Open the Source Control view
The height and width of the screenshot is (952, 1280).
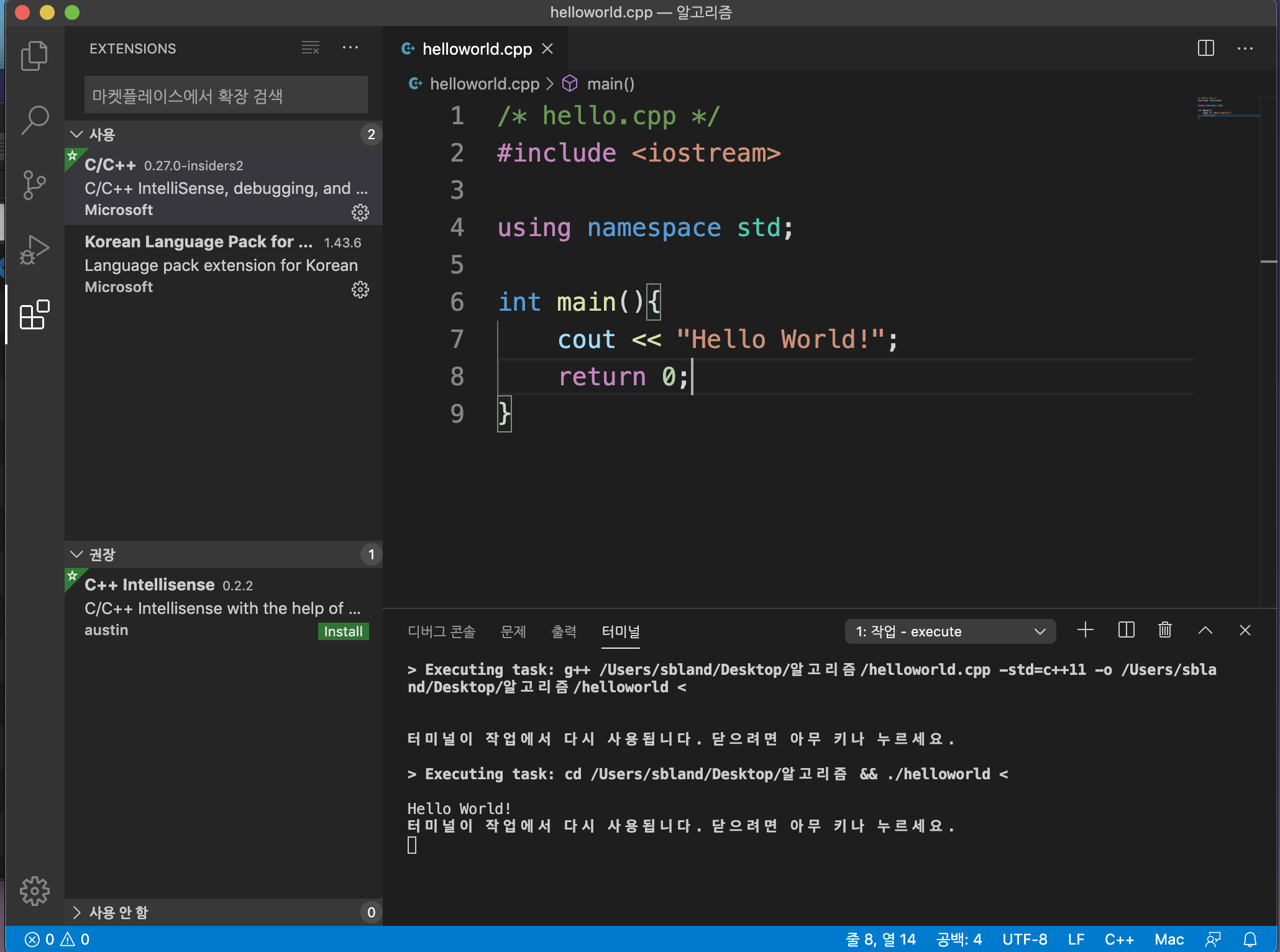tap(34, 185)
